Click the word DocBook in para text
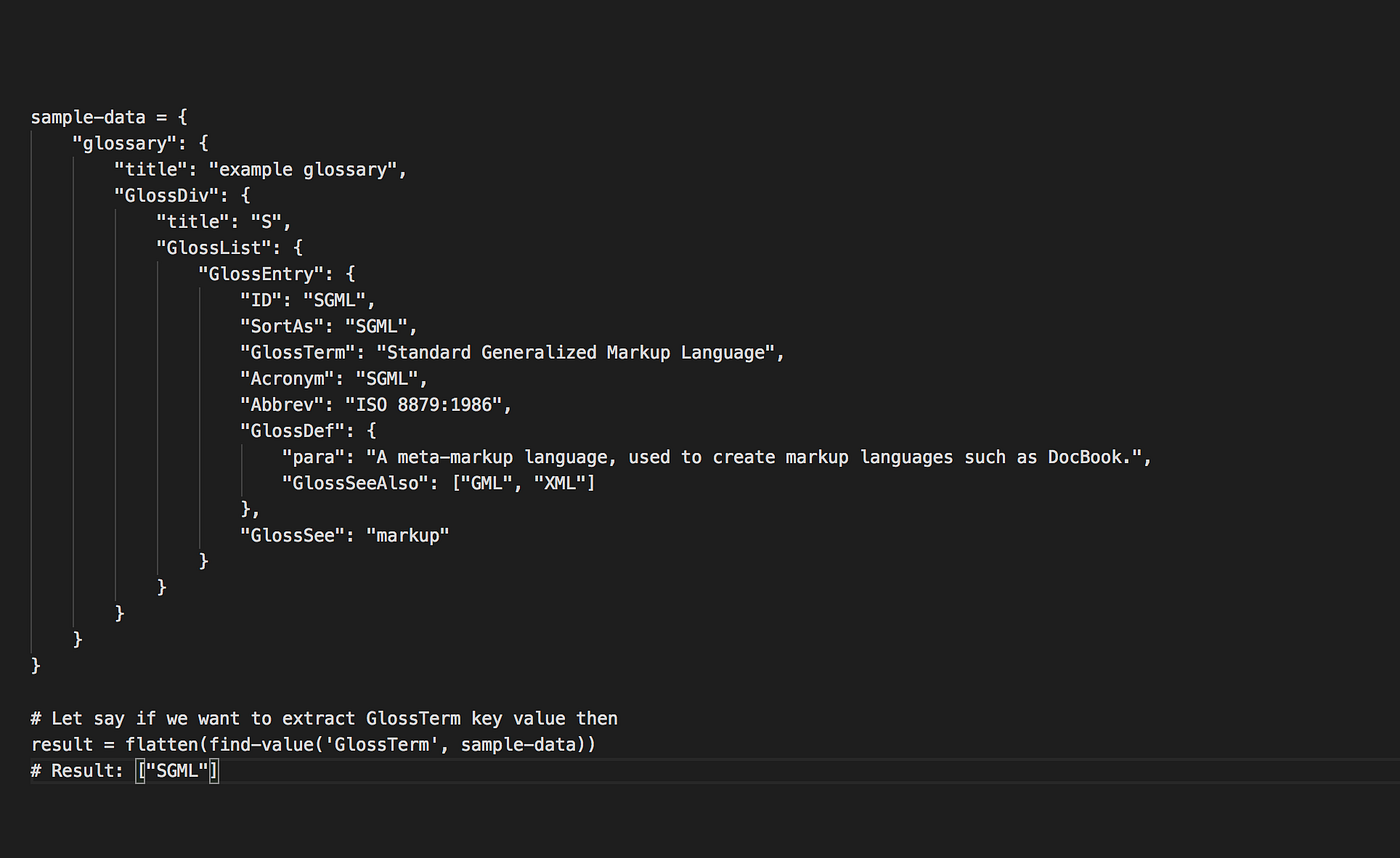The image size is (1400, 858). pyautogui.click(x=1089, y=457)
